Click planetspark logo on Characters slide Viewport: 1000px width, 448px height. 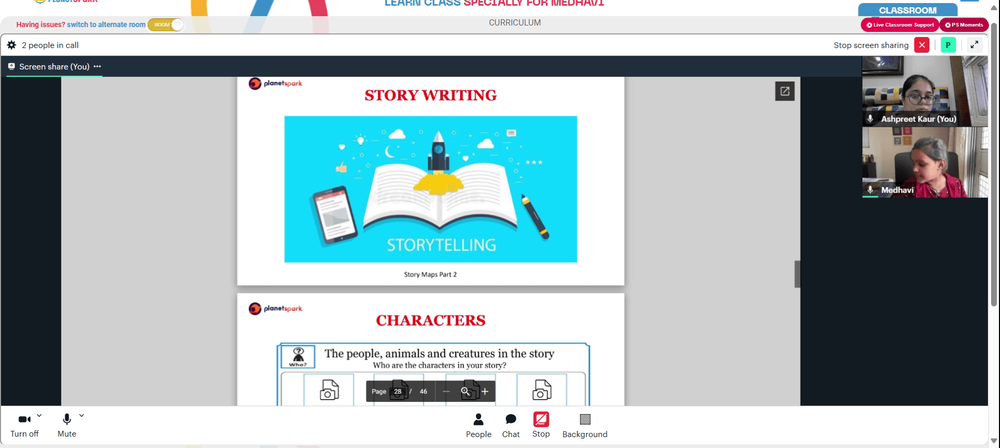click(275, 308)
